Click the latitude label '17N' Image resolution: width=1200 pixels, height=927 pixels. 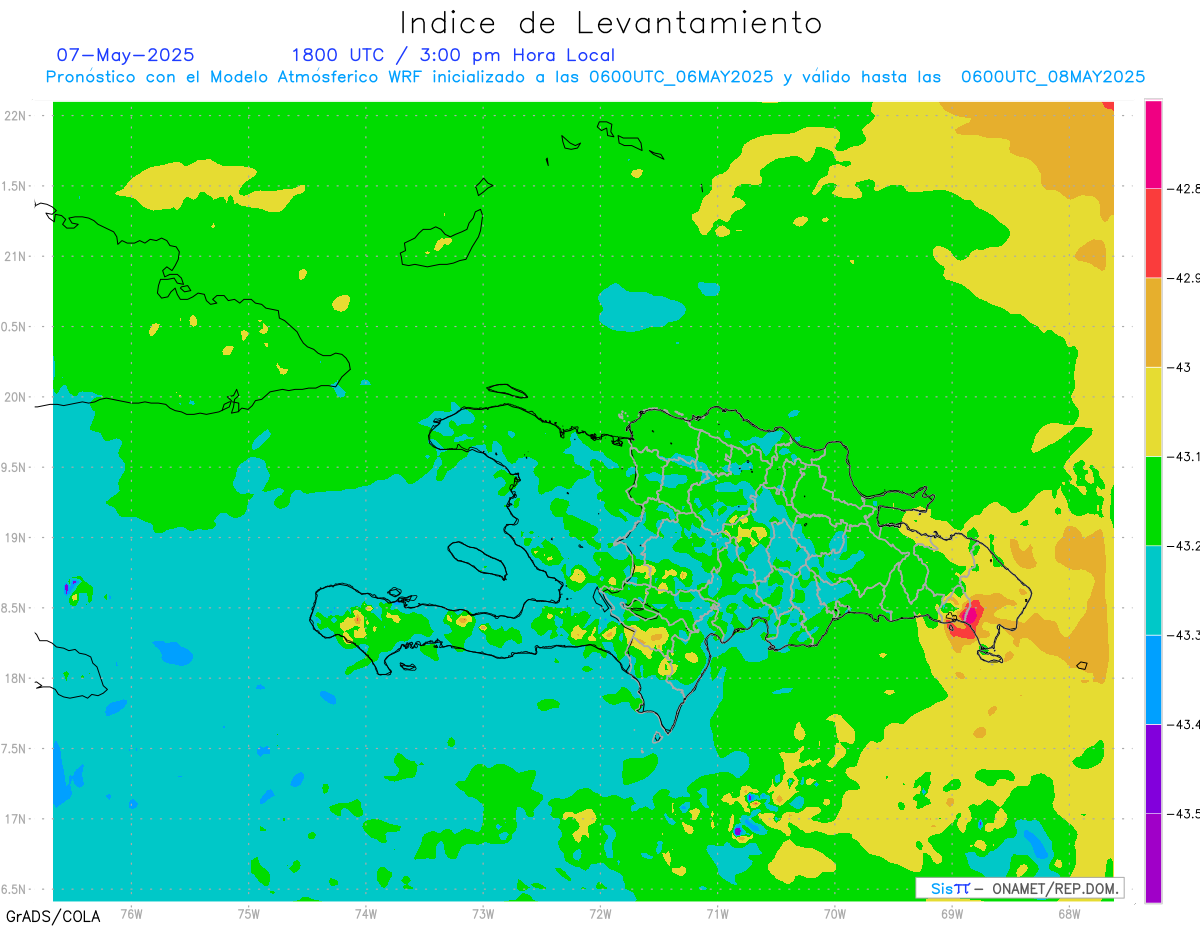click(17, 819)
